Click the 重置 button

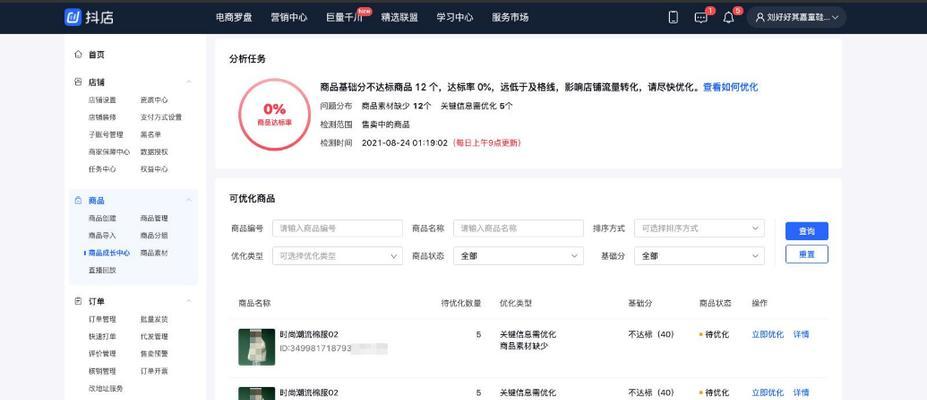tap(806, 254)
